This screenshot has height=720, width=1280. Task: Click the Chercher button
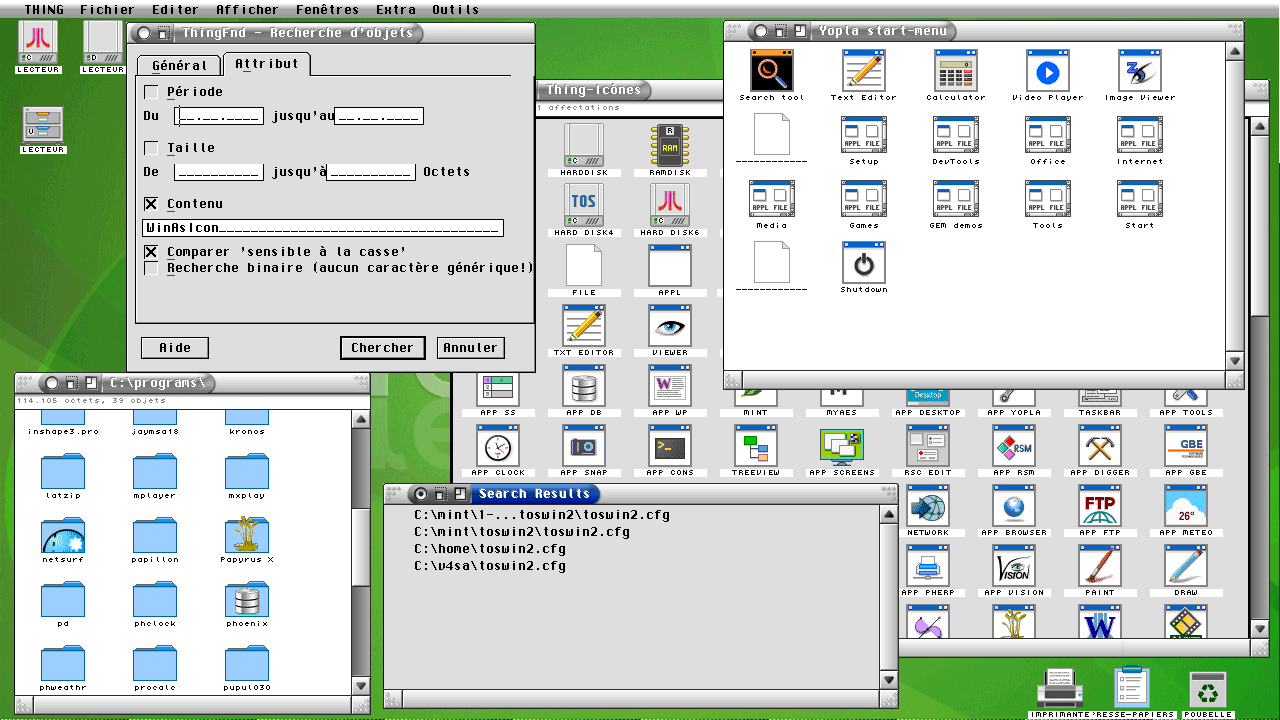(x=382, y=348)
